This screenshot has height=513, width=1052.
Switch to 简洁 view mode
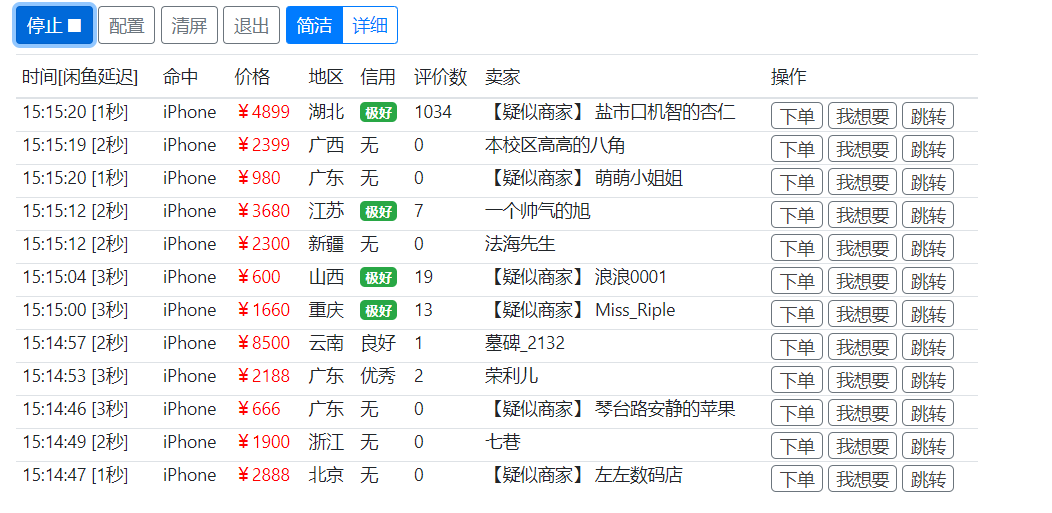[x=314, y=25]
